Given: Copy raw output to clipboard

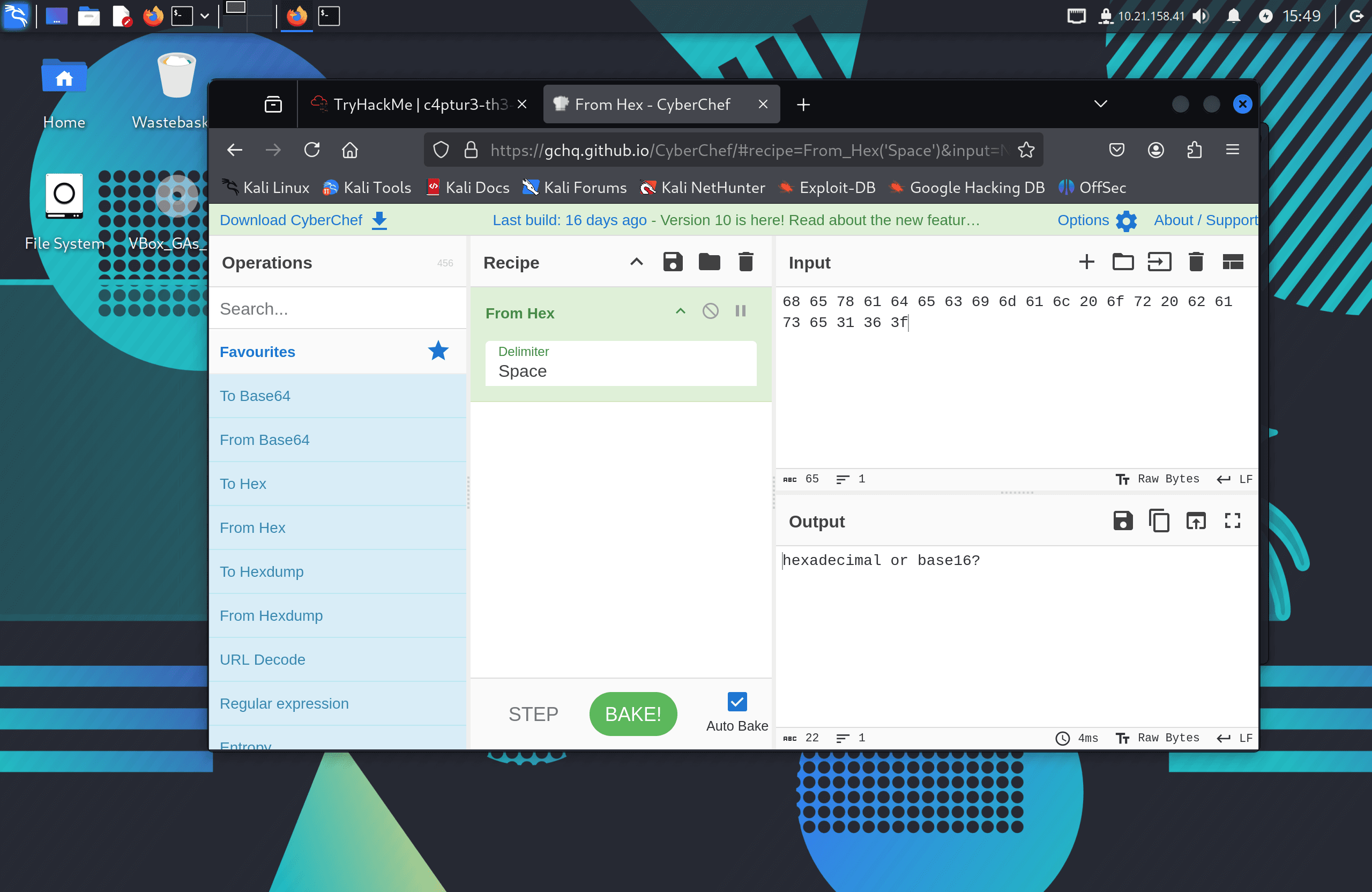Looking at the screenshot, I should point(1159,521).
